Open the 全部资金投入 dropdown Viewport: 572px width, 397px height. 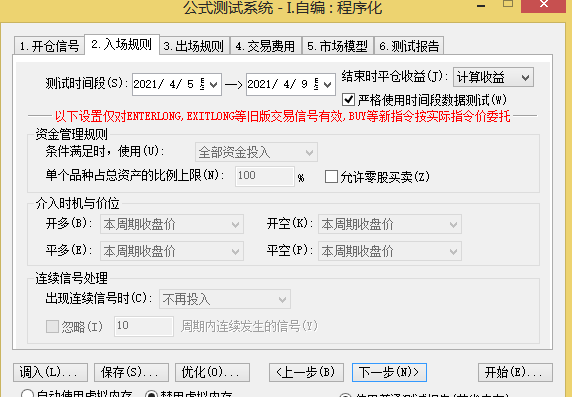[256, 152]
